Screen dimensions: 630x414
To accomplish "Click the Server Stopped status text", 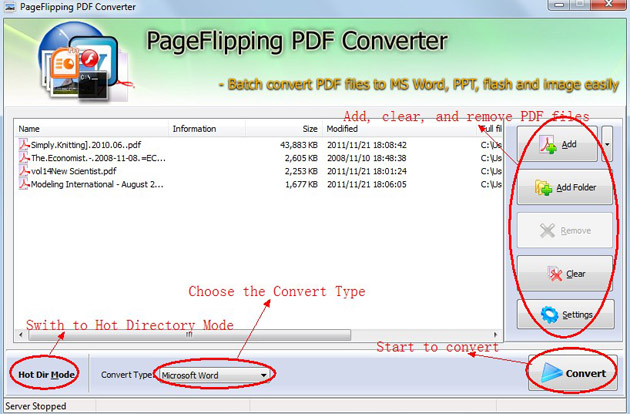I will (36, 406).
